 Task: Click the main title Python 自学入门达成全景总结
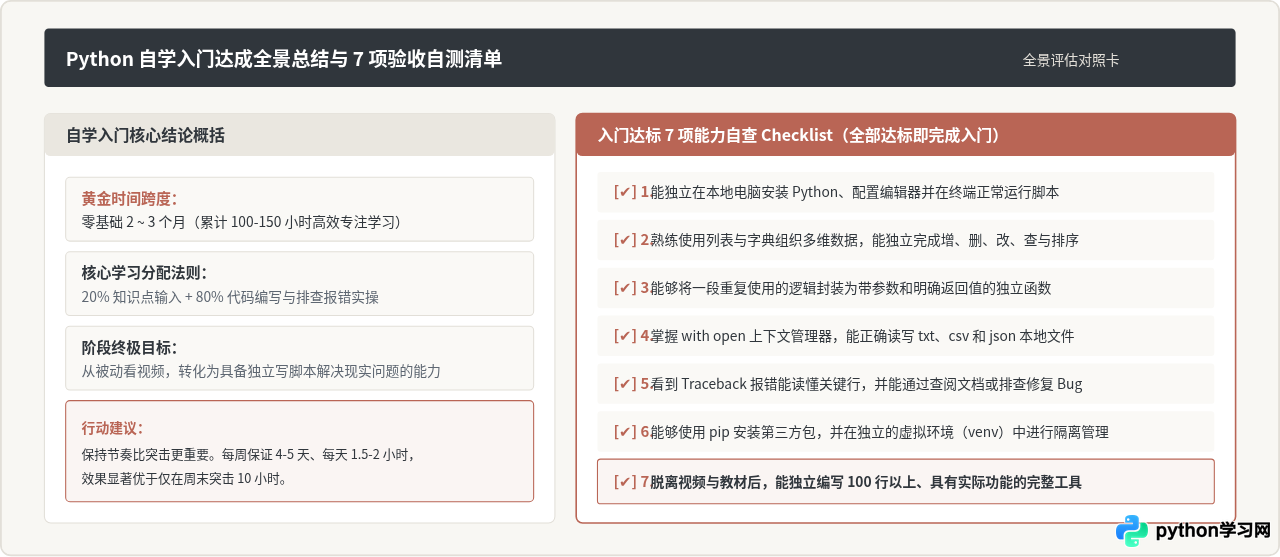(284, 59)
